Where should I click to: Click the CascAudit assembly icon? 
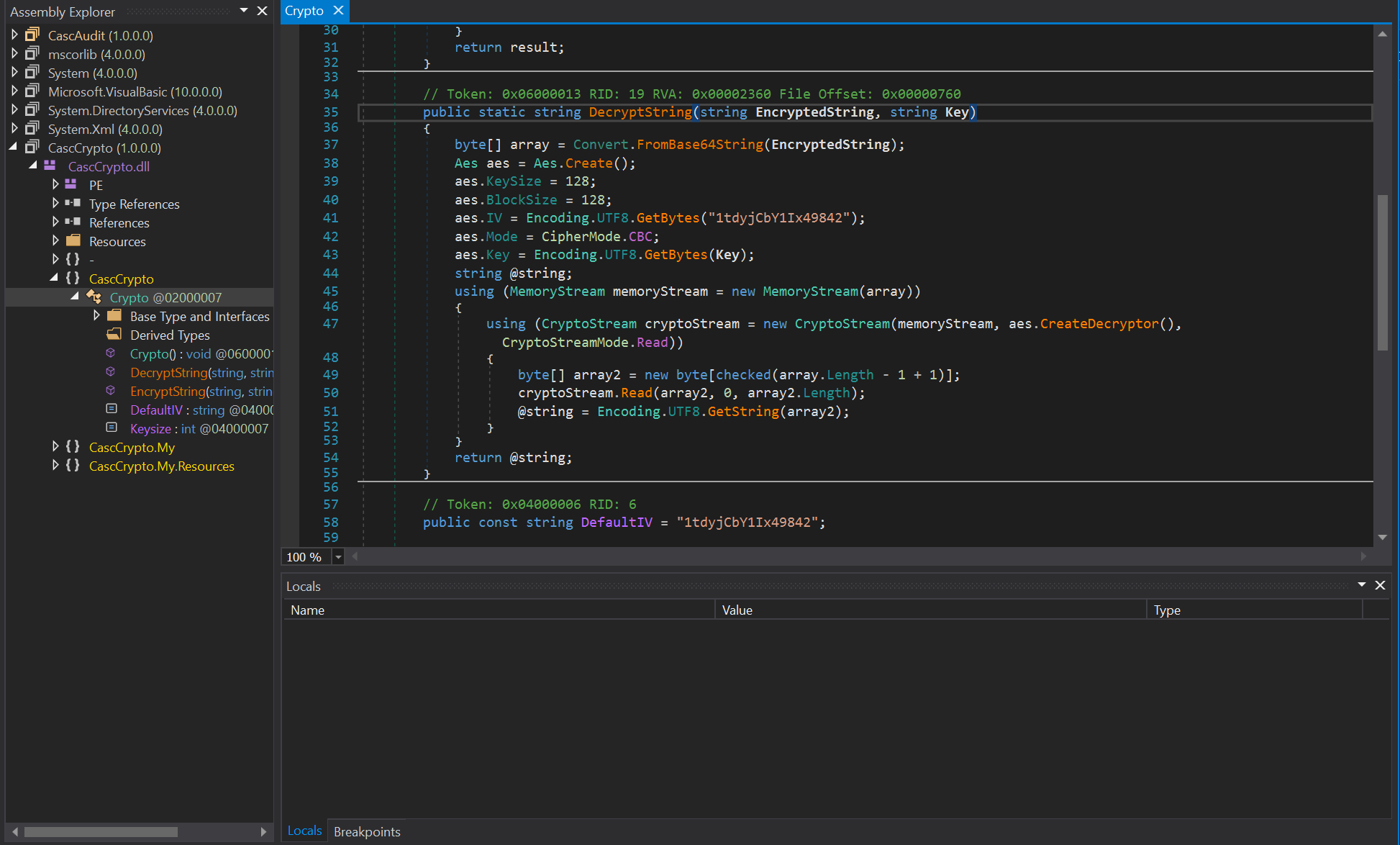coord(32,35)
